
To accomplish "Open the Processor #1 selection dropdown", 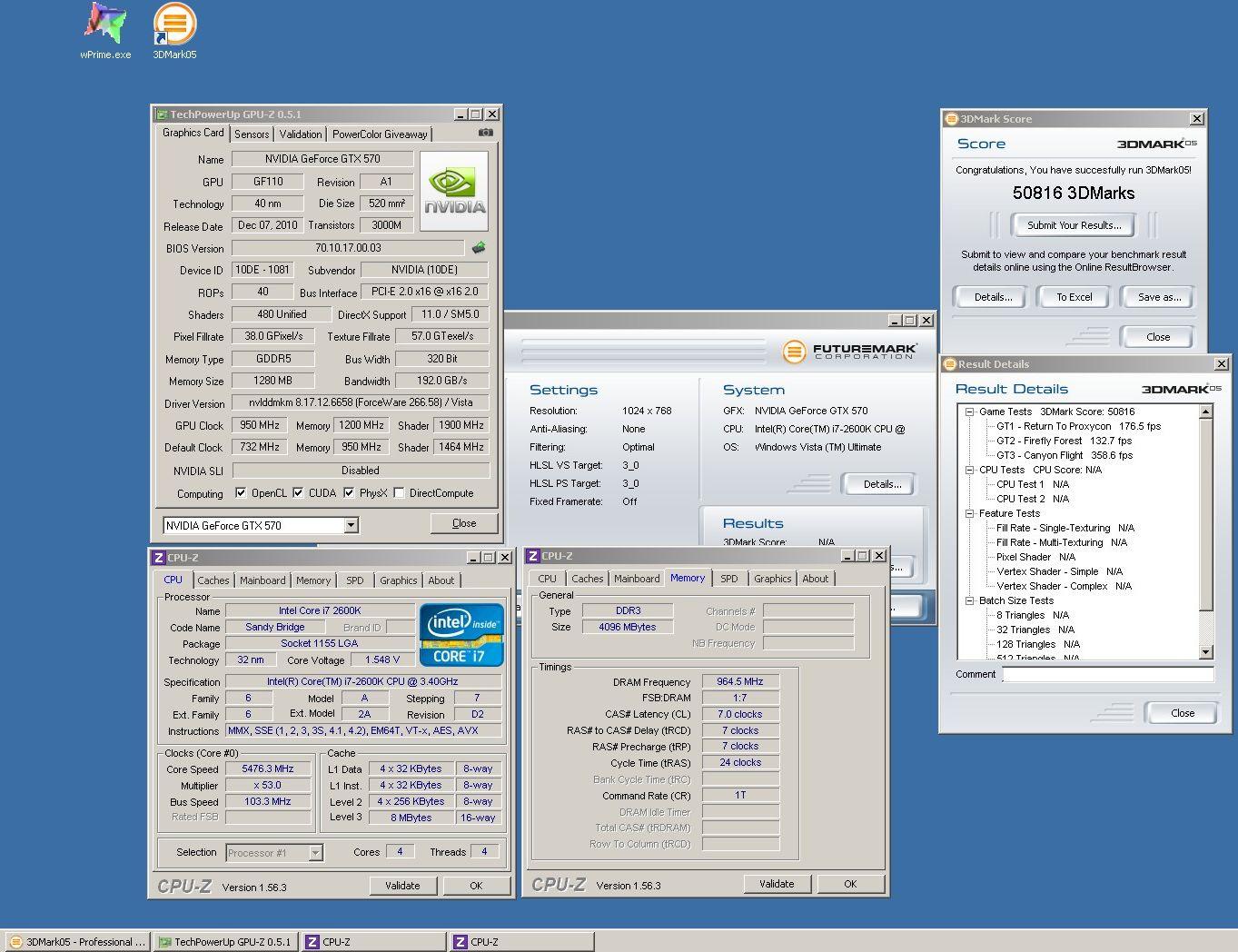I will pos(315,853).
